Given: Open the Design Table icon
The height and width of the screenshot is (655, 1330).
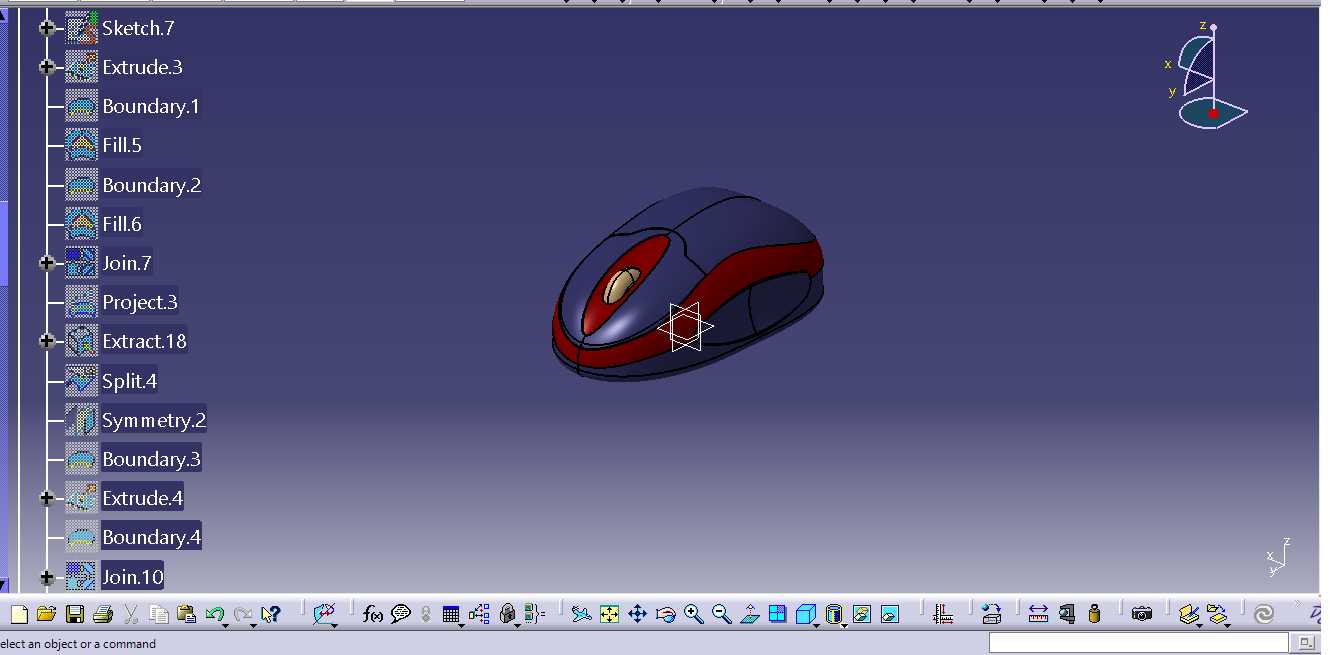Looking at the screenshot, I should coord(450,614).
